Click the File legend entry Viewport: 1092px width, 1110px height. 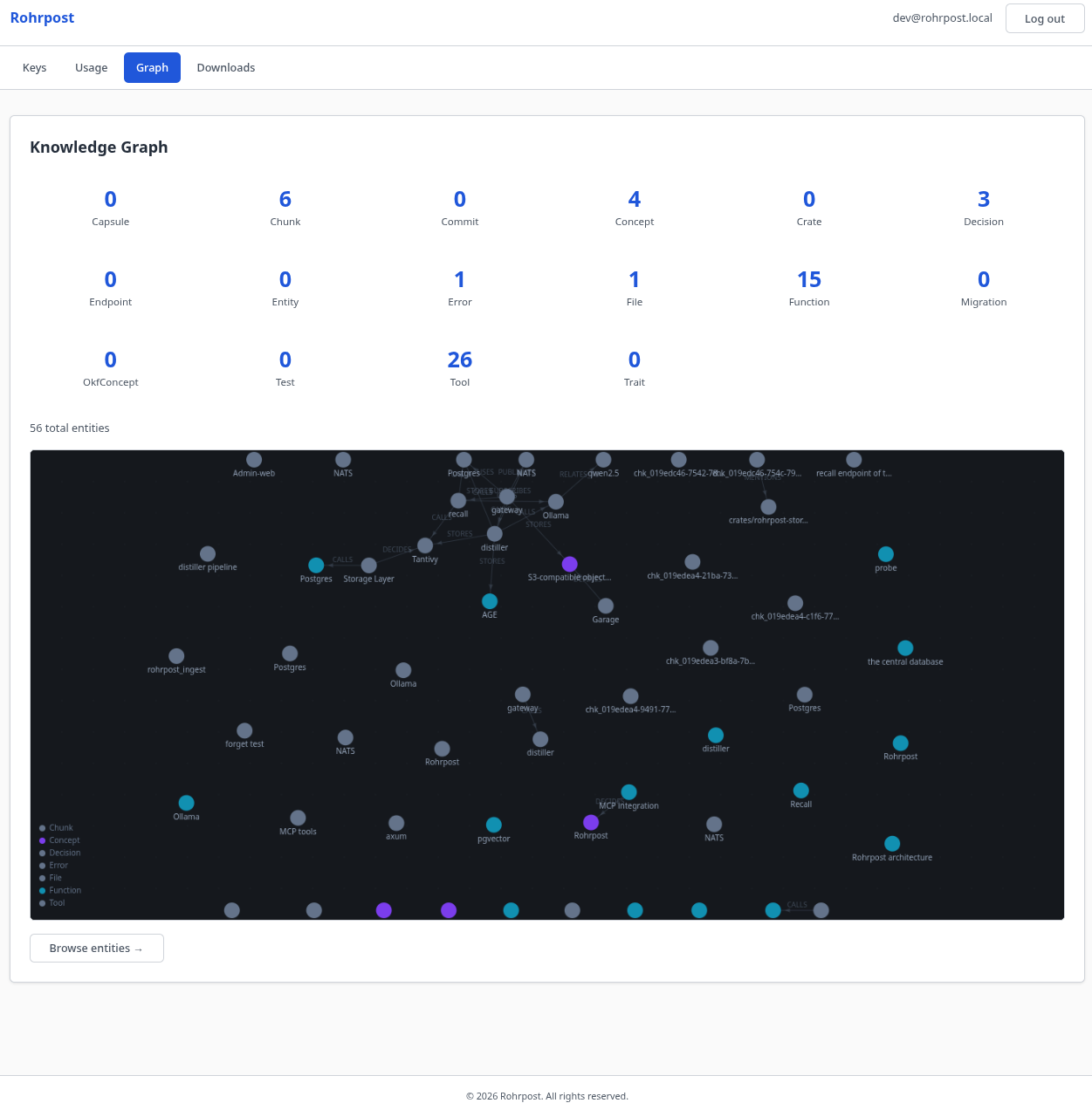click(x=51, y=878)
